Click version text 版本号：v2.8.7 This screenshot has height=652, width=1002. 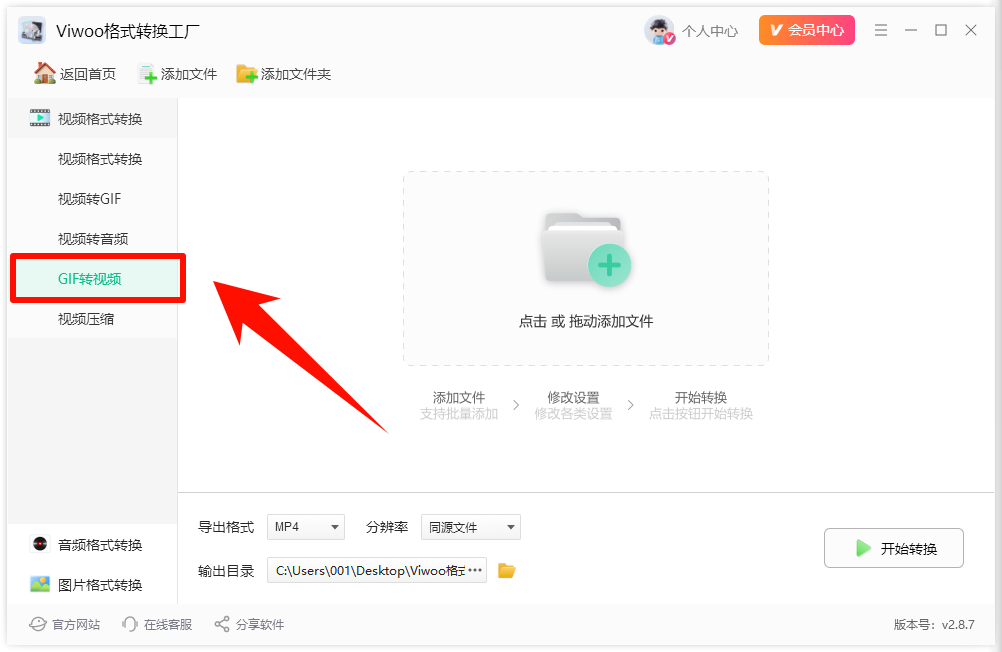tap(934, 625)
